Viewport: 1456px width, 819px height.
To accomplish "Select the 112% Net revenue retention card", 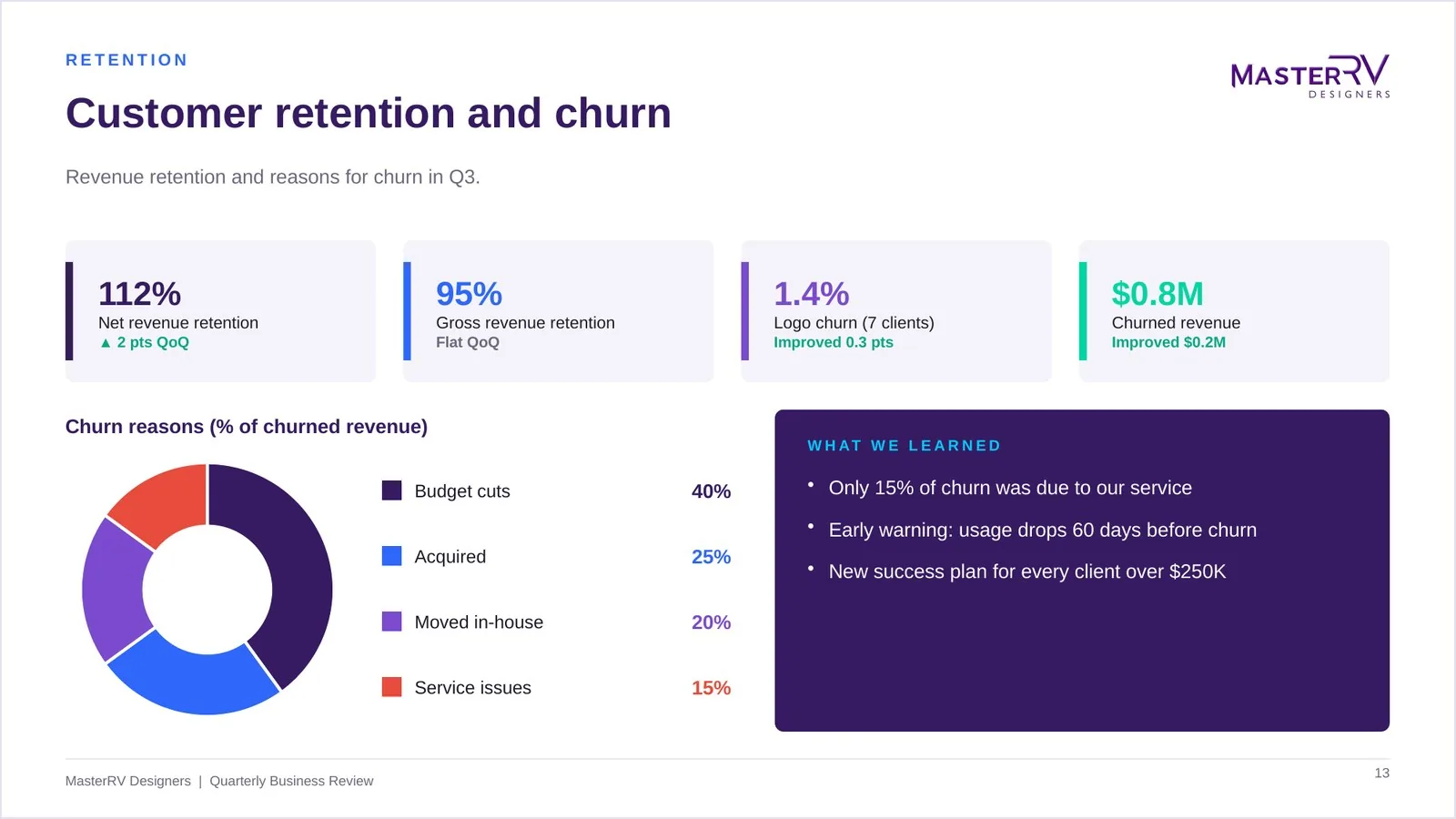I will tap(220, 311).
